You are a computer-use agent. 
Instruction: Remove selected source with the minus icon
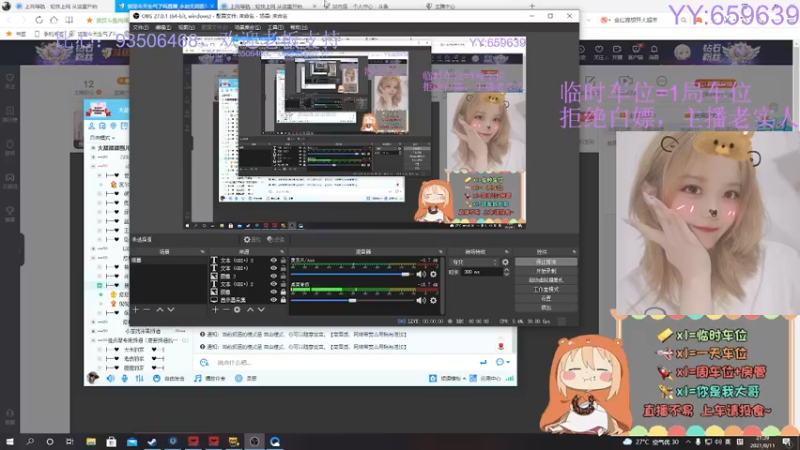226,310
